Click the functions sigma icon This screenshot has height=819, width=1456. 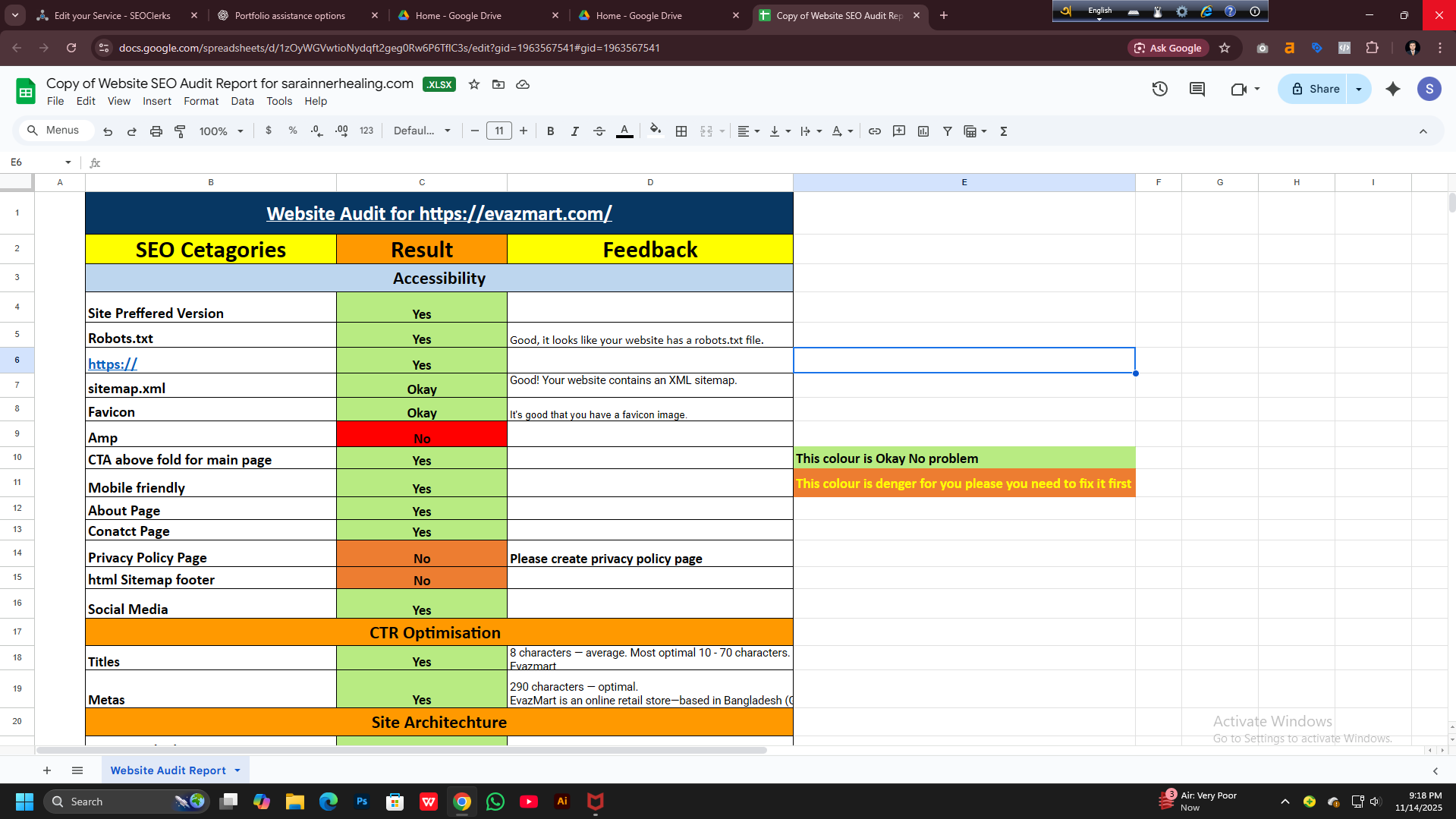[x=1004, y=131]
